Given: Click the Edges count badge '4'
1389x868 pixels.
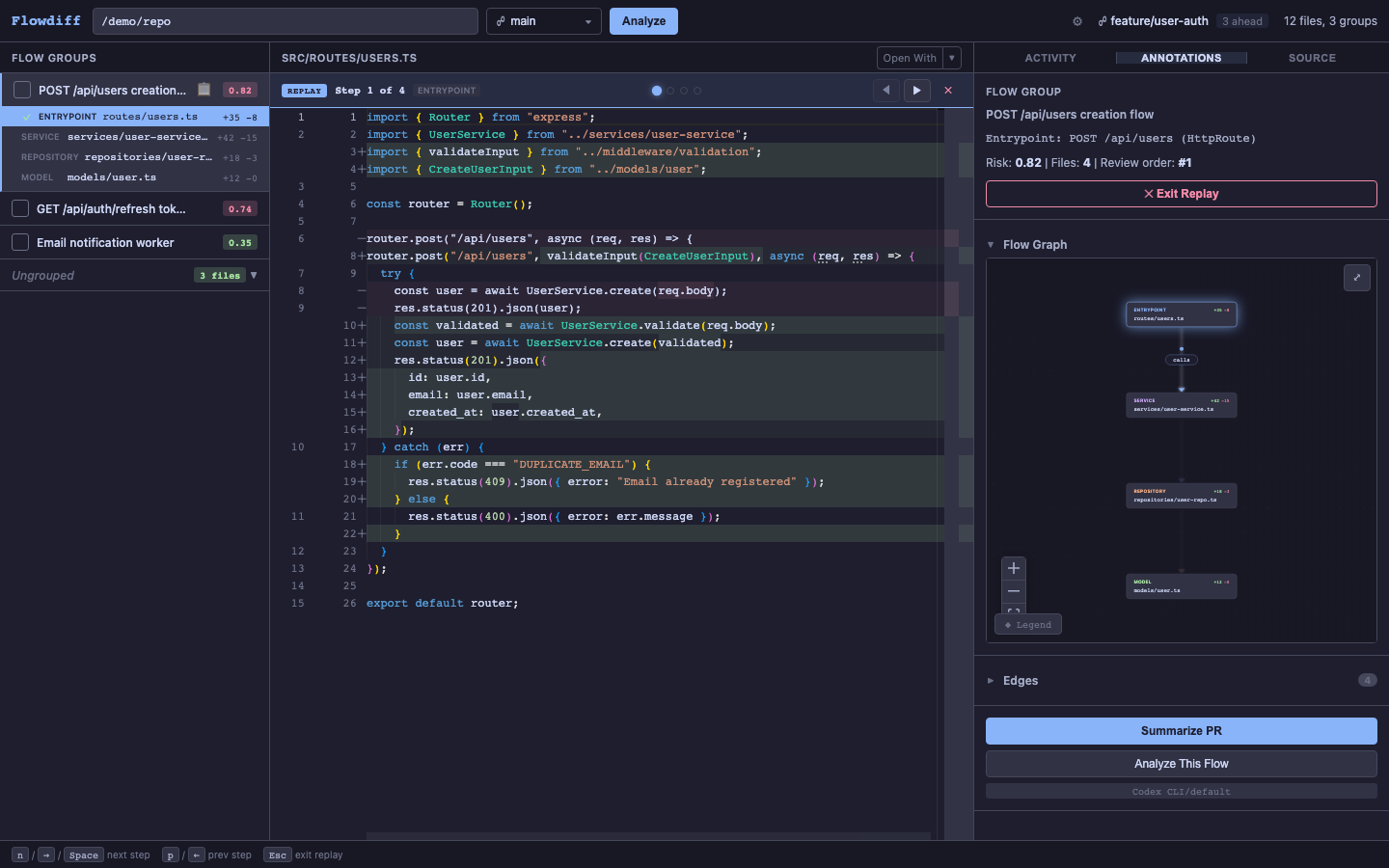Looking at the screenshot, I should click(1368, 680).
